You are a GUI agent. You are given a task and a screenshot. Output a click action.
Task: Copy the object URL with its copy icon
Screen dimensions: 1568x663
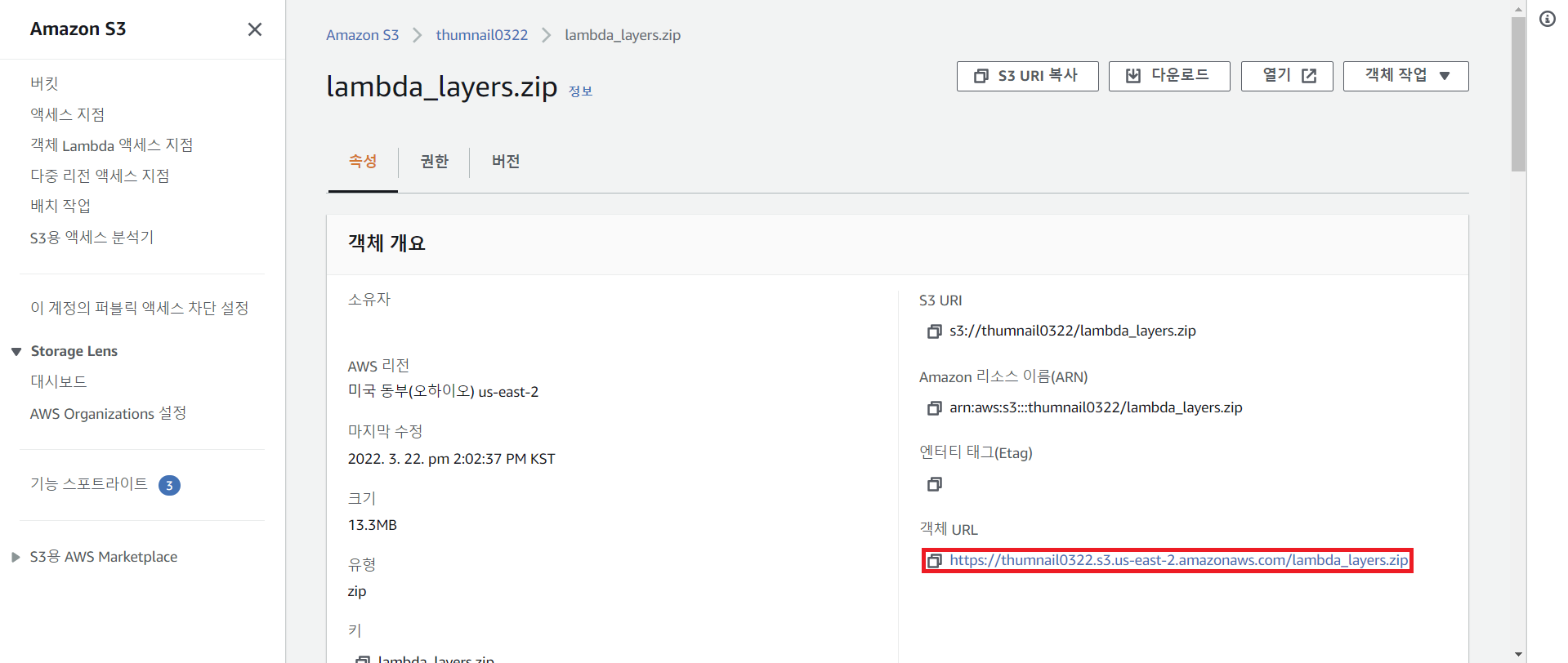(934, 561)
